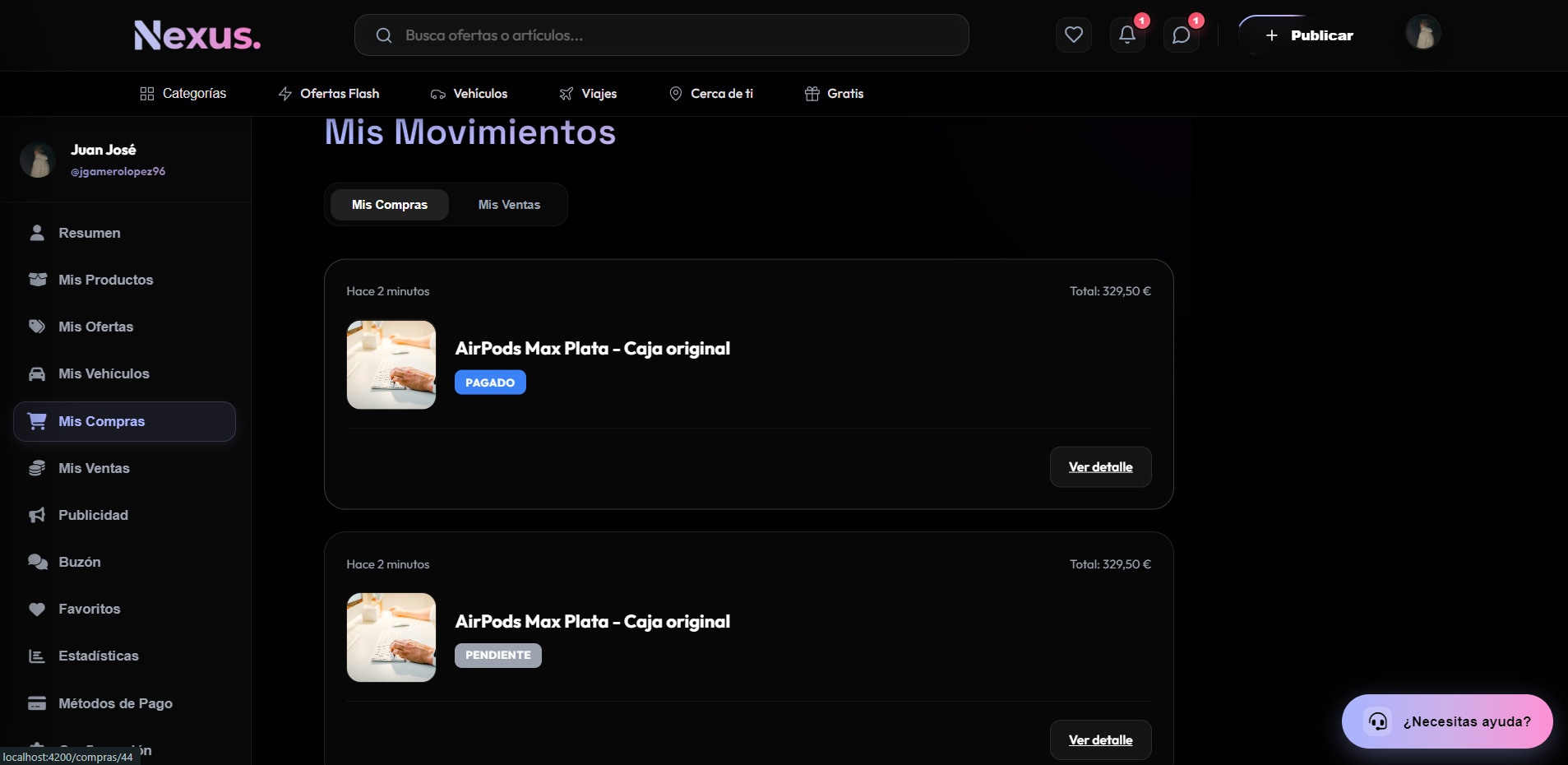Open Métodos de Pago in sidebar
This screenshot has width=1568, height=765.
point(124,703)
